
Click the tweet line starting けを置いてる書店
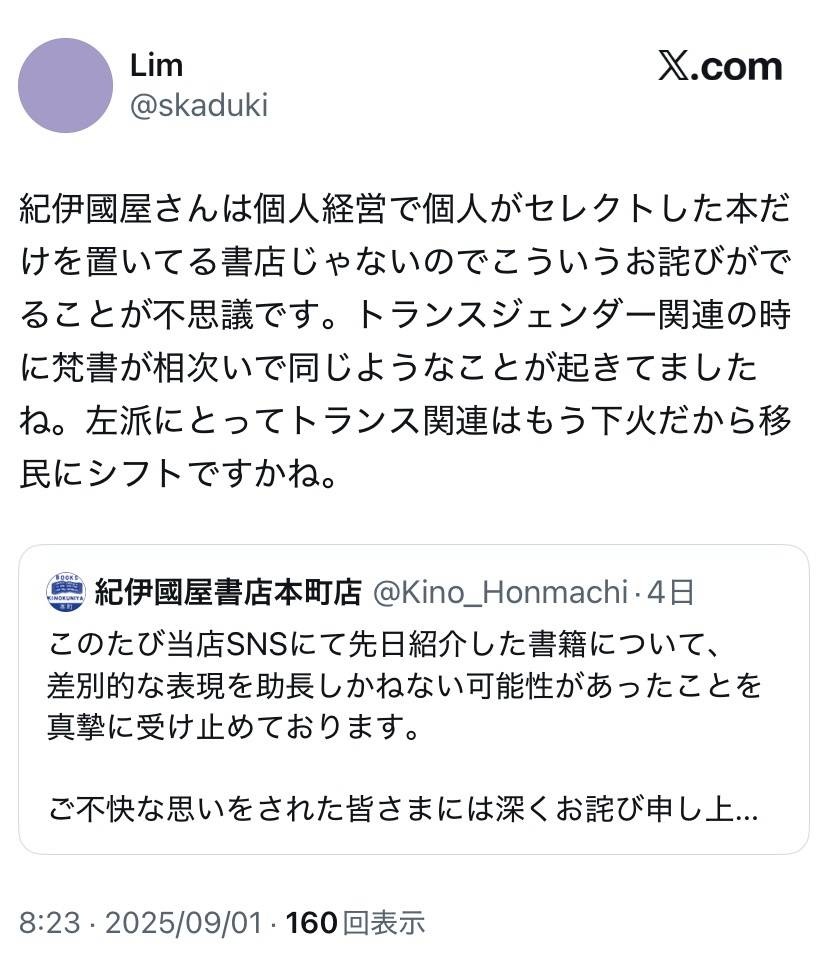[405, 265]
